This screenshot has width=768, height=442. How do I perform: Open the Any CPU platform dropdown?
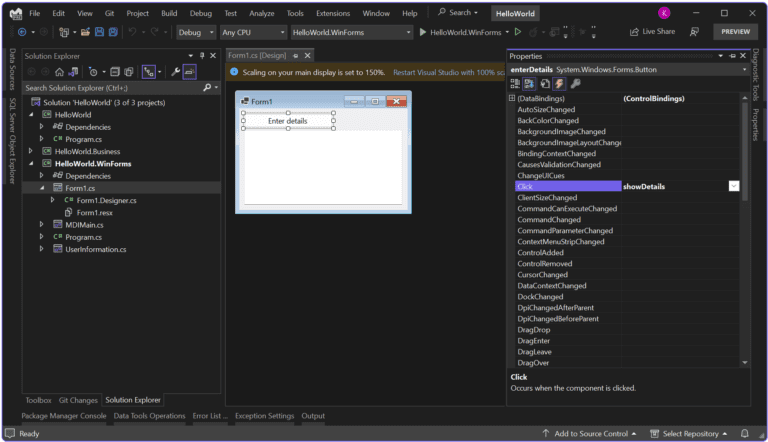pyautogui.click(x=253, y=32)
